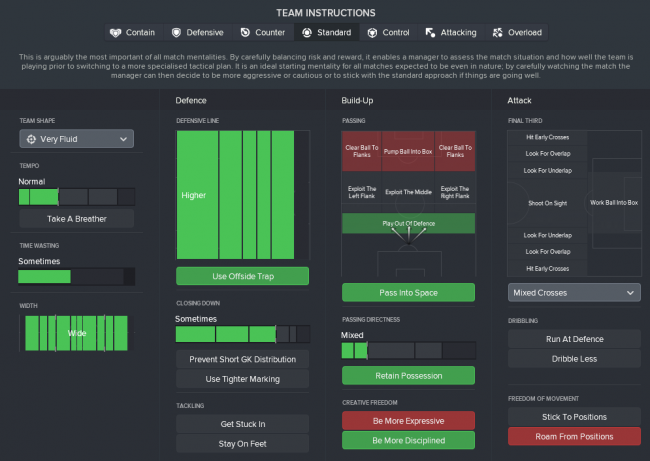Image resolution: width=650 pixels, height=461 pixels.
Task: Adjust the Tempo slider bar
Action: click(x=76, y=197)
